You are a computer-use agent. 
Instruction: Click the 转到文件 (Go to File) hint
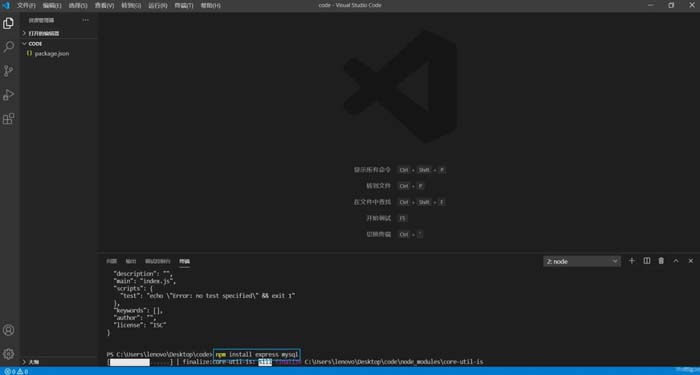pos(378,186)
